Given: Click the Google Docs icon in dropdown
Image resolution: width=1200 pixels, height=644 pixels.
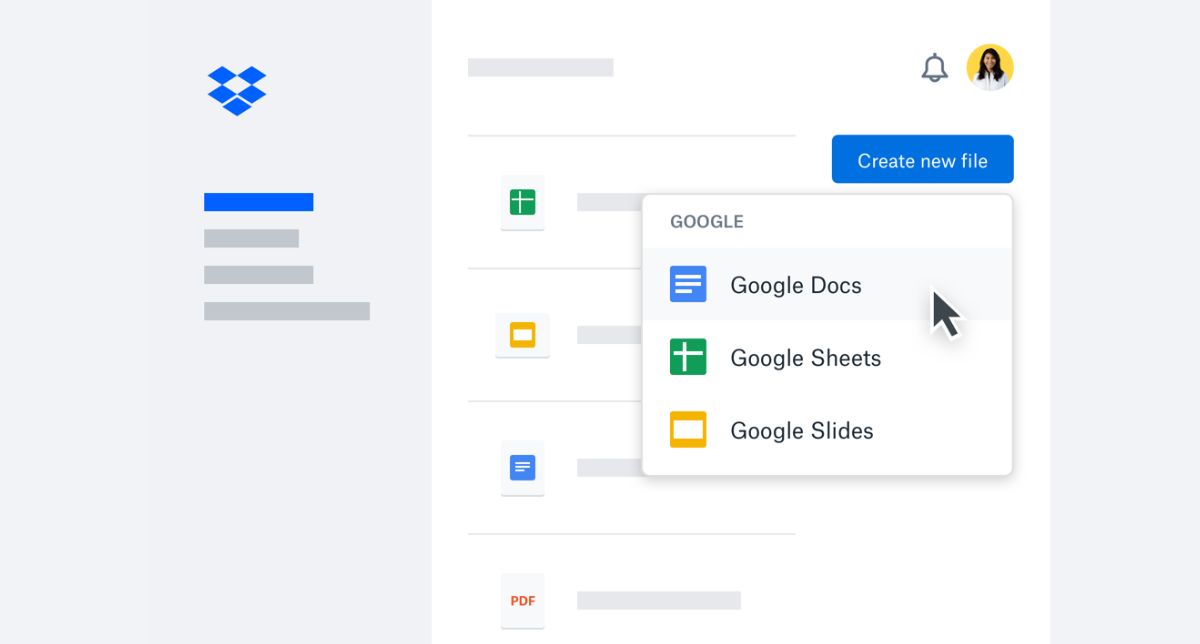Looking at the screenshot, I should pyautogui.click(x=688, y=285).
